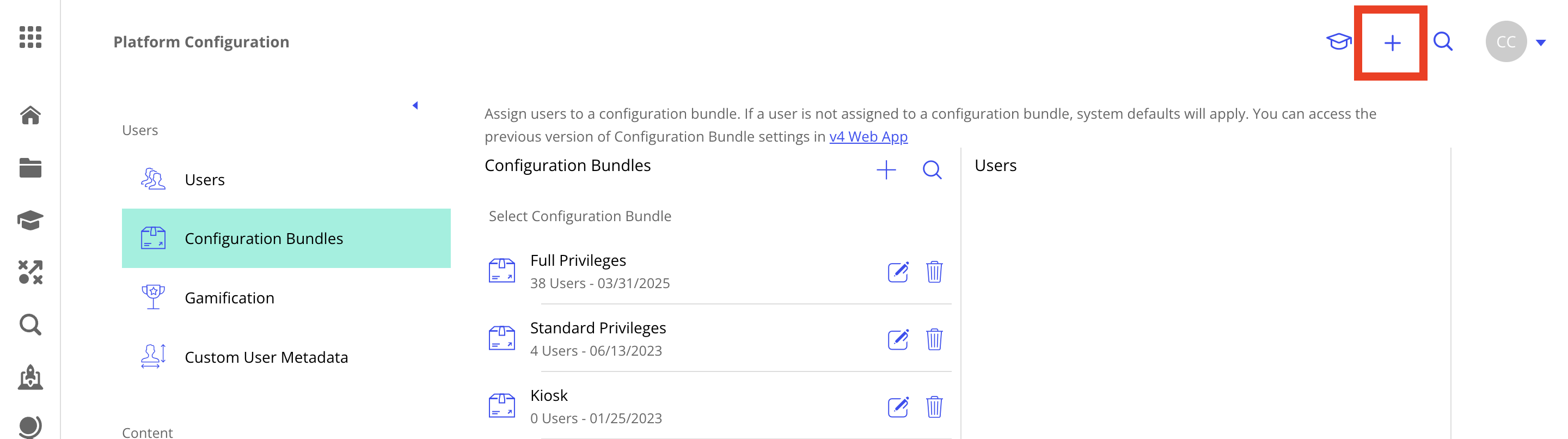Open Custom User Metadata settings
This screenshot has width=1568, height=439.
[x=266, y=357]
